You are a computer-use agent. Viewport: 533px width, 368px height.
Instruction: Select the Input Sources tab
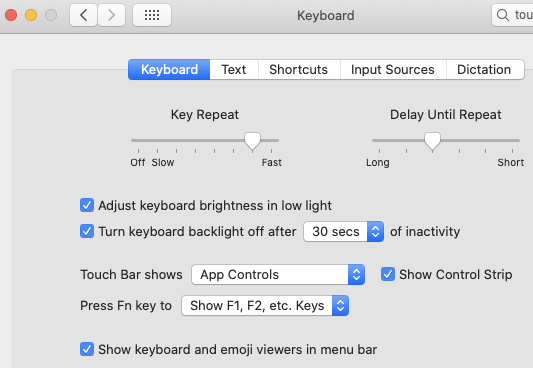pyautogui.click(x=393, y=69)
